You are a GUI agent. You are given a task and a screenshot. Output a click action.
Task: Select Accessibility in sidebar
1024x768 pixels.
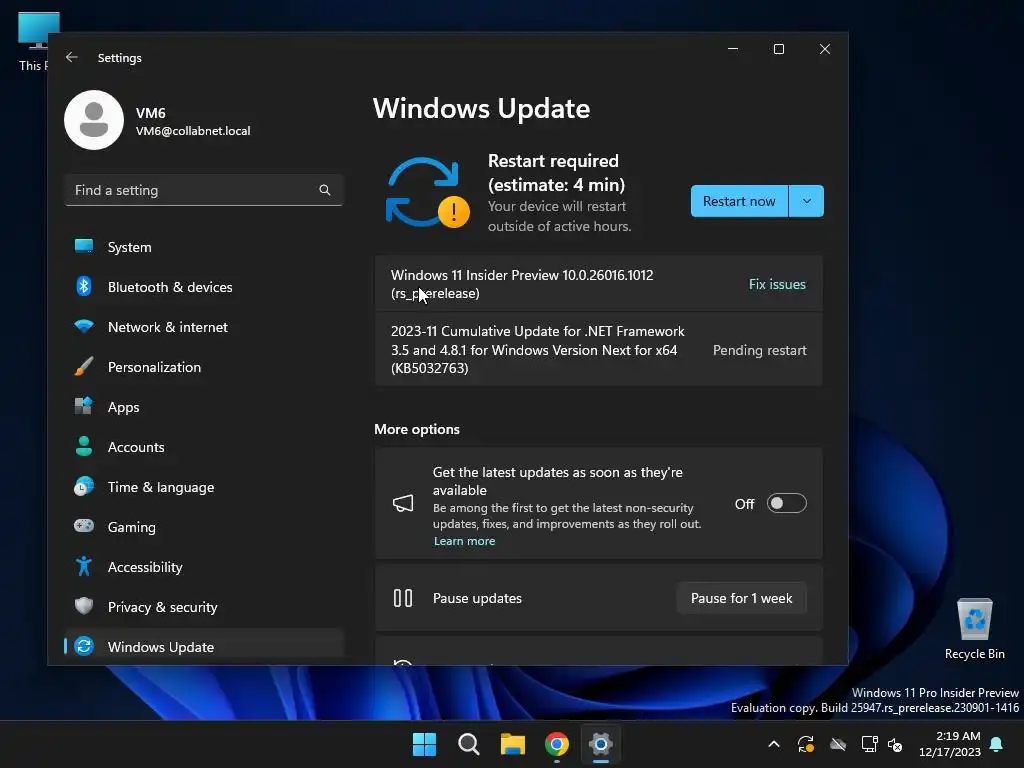point(204,567)
